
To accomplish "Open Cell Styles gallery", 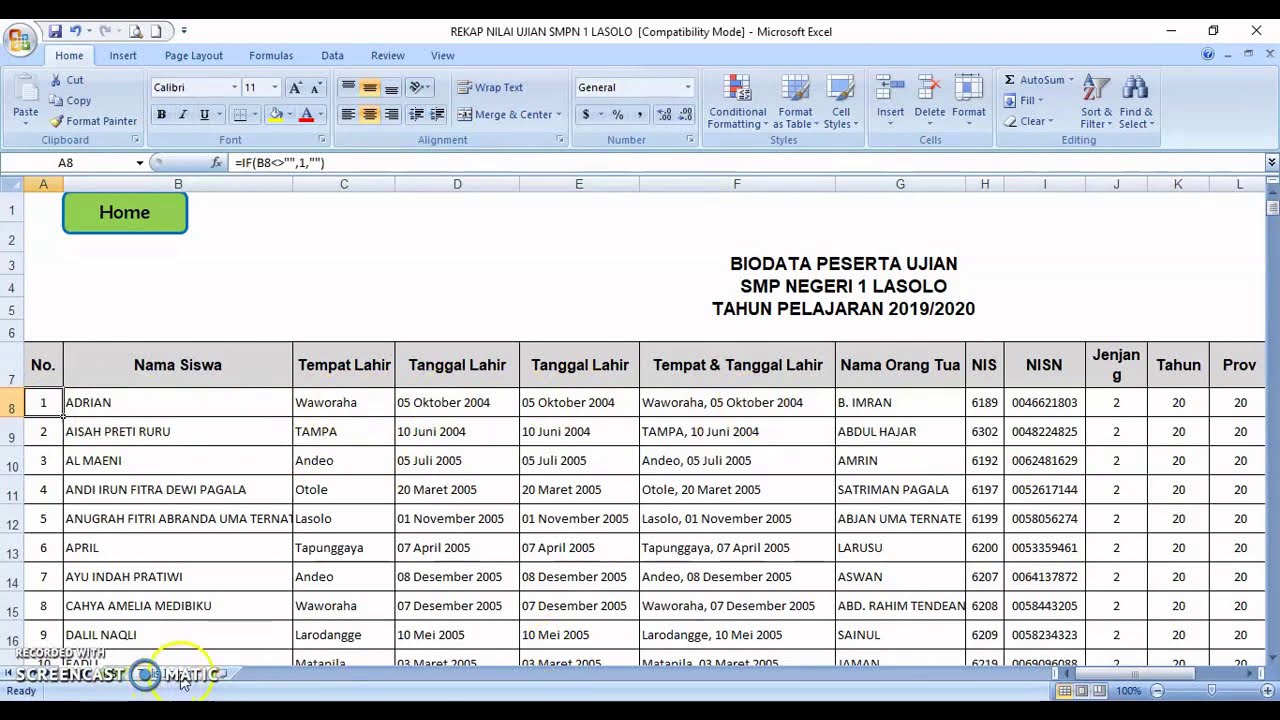I will tap(841, 102).
